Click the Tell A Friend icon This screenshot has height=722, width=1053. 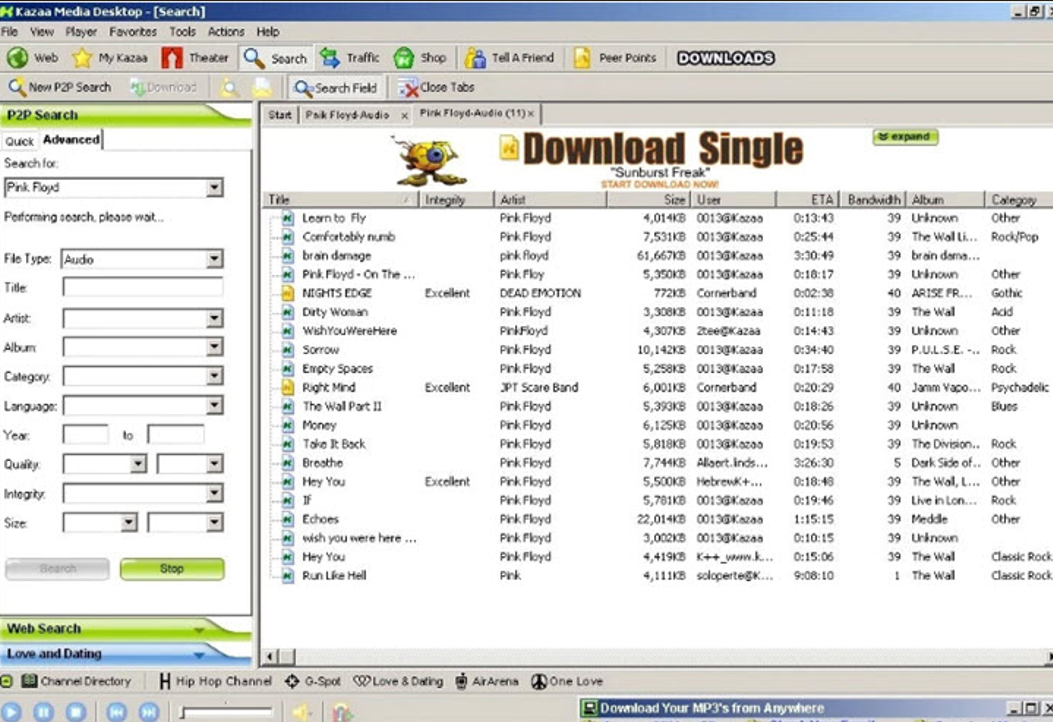(475, 58)
